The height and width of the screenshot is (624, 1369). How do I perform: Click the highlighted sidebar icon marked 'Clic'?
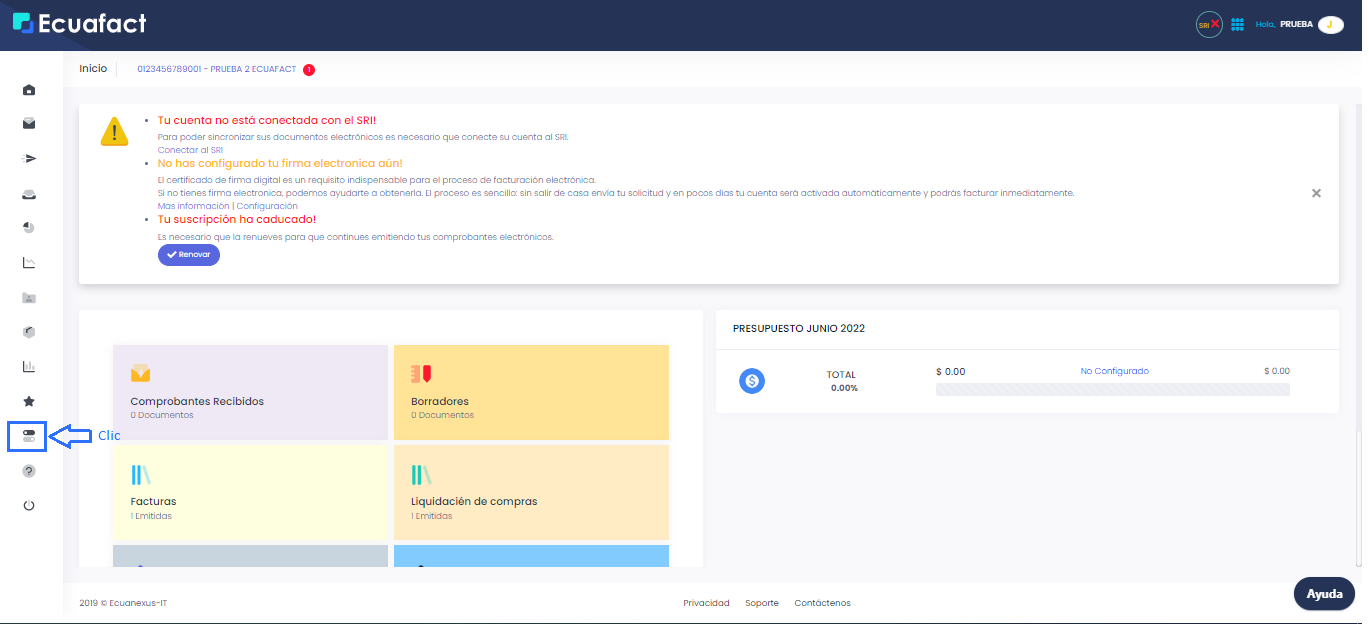click(28, 435)
